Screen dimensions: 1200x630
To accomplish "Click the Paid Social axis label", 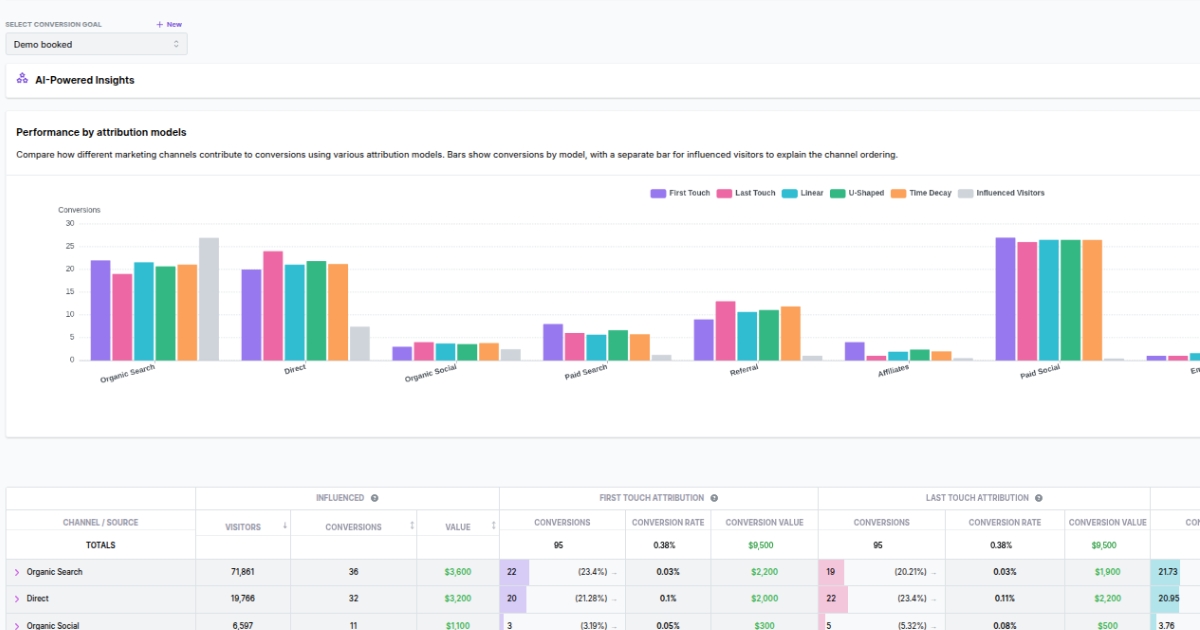I will [x=1042, y=374].
